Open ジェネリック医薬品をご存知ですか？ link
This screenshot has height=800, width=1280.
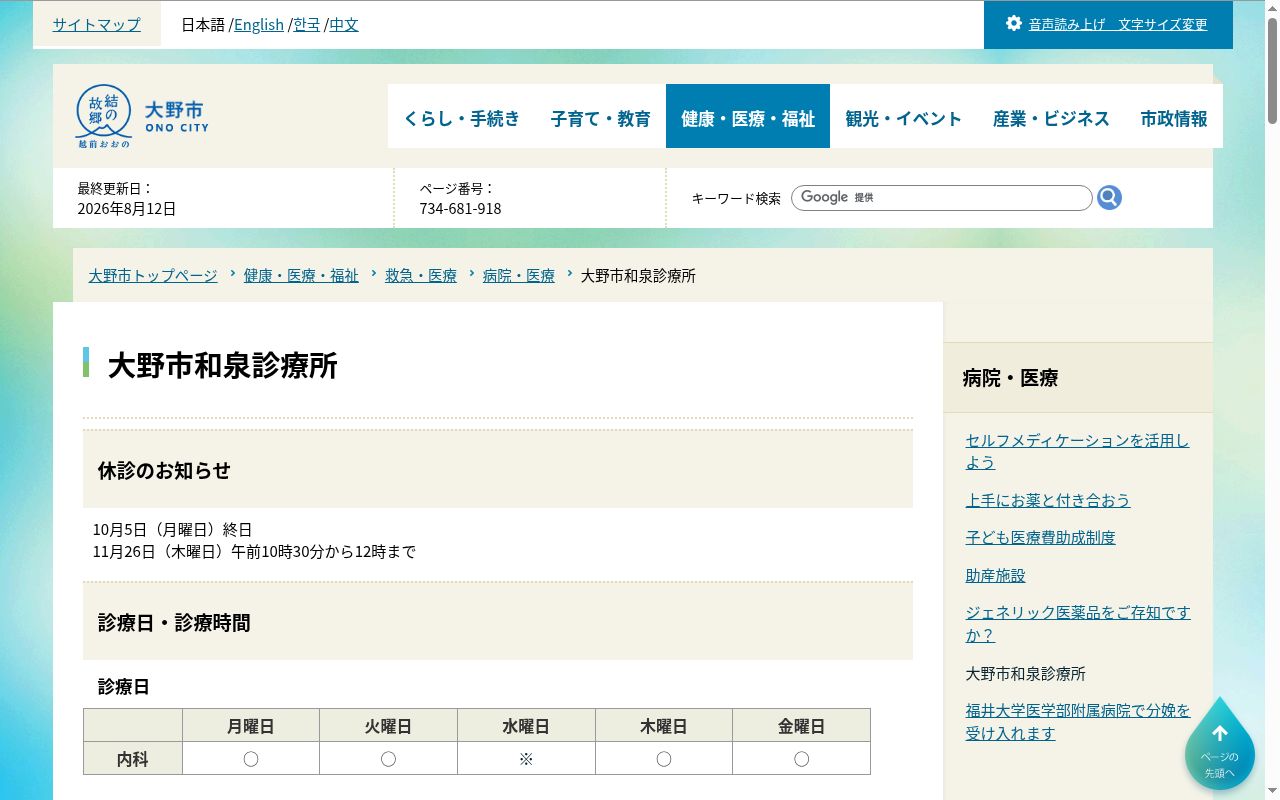[1078, 624]
